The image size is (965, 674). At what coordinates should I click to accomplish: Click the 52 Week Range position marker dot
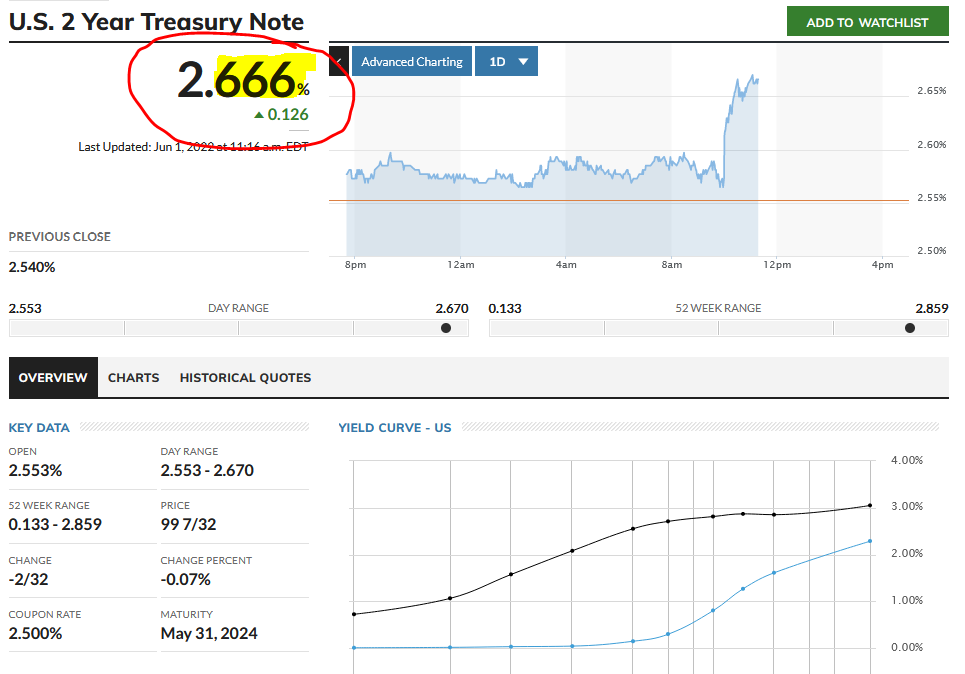point(910,328)
